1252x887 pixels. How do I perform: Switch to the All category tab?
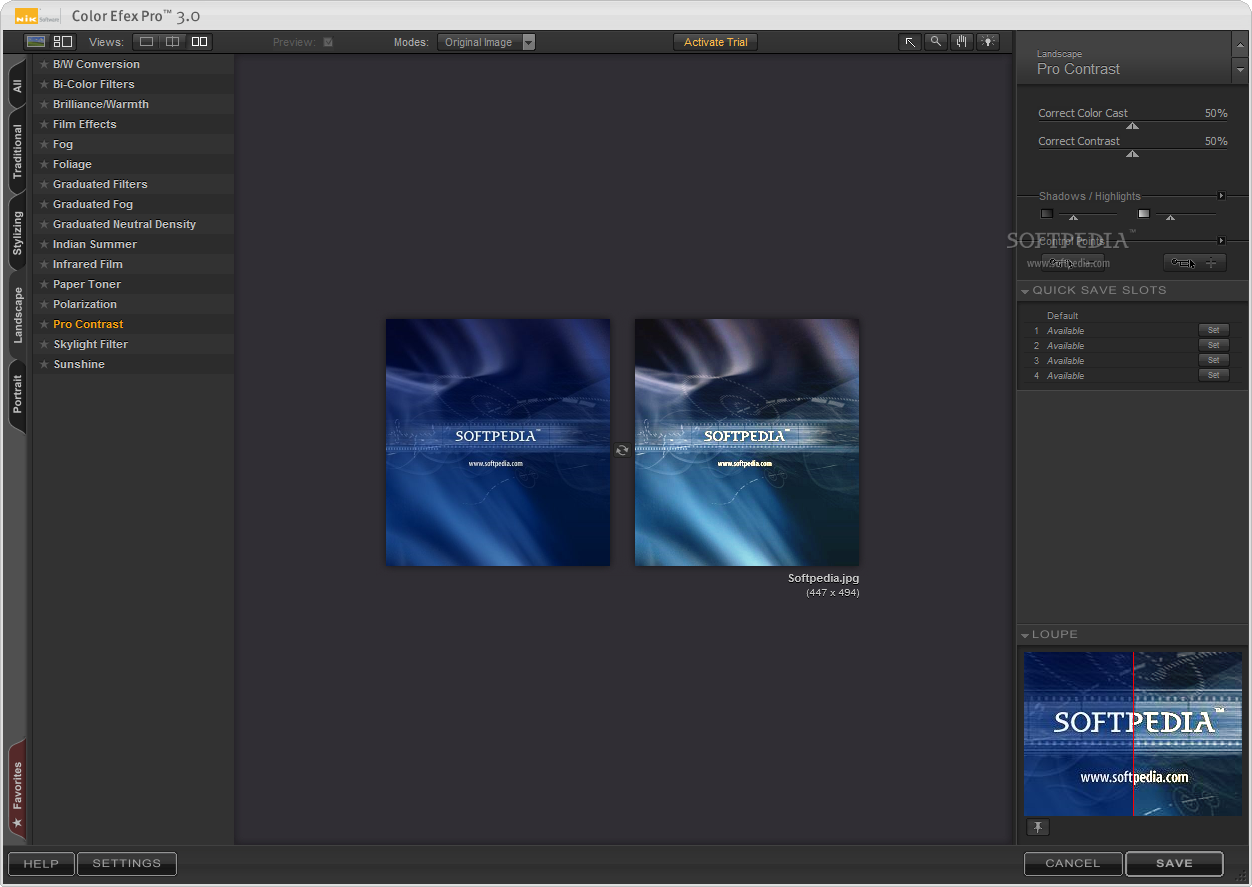17,87
